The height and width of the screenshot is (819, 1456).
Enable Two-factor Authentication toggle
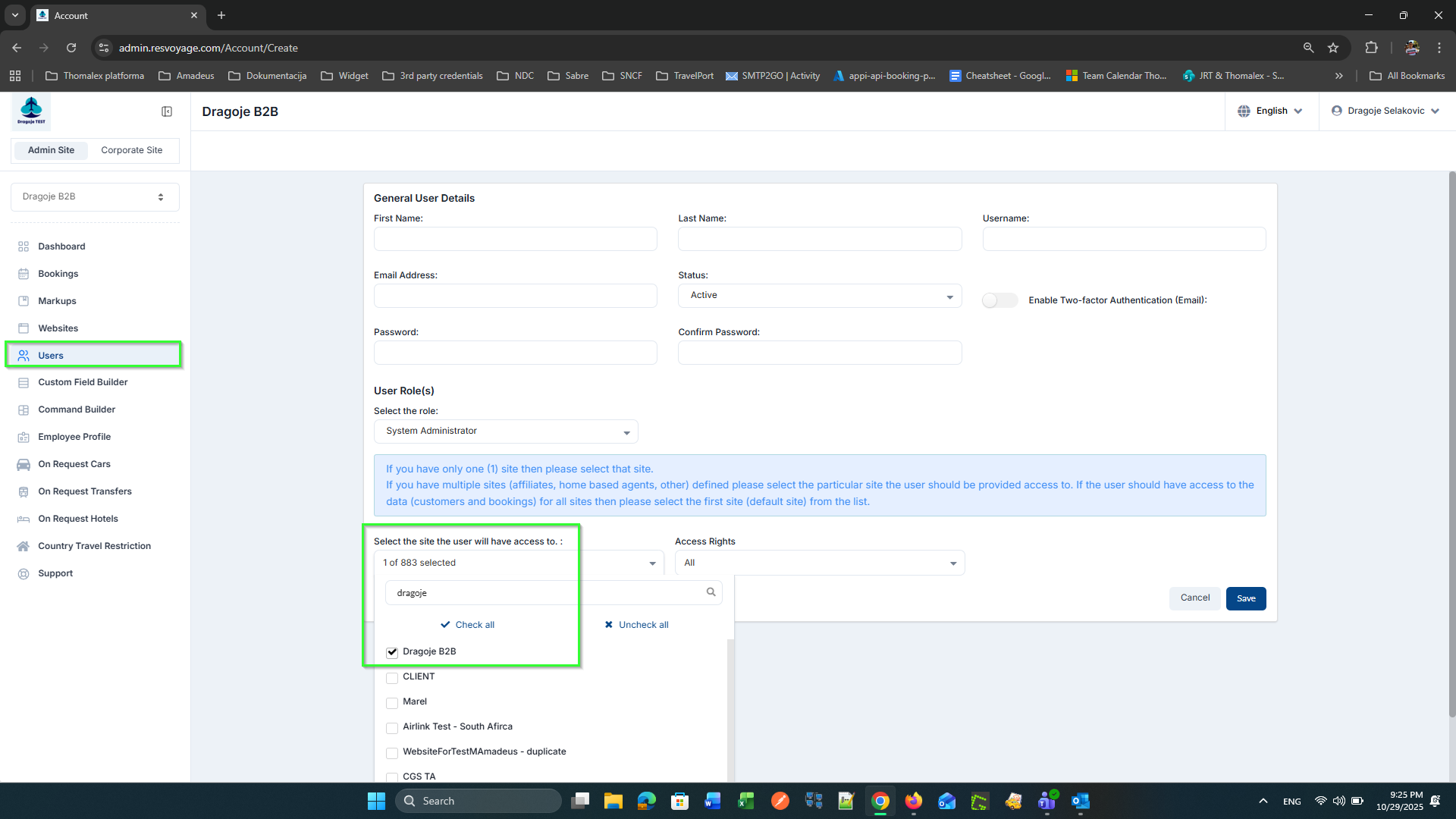click(999, 300)
